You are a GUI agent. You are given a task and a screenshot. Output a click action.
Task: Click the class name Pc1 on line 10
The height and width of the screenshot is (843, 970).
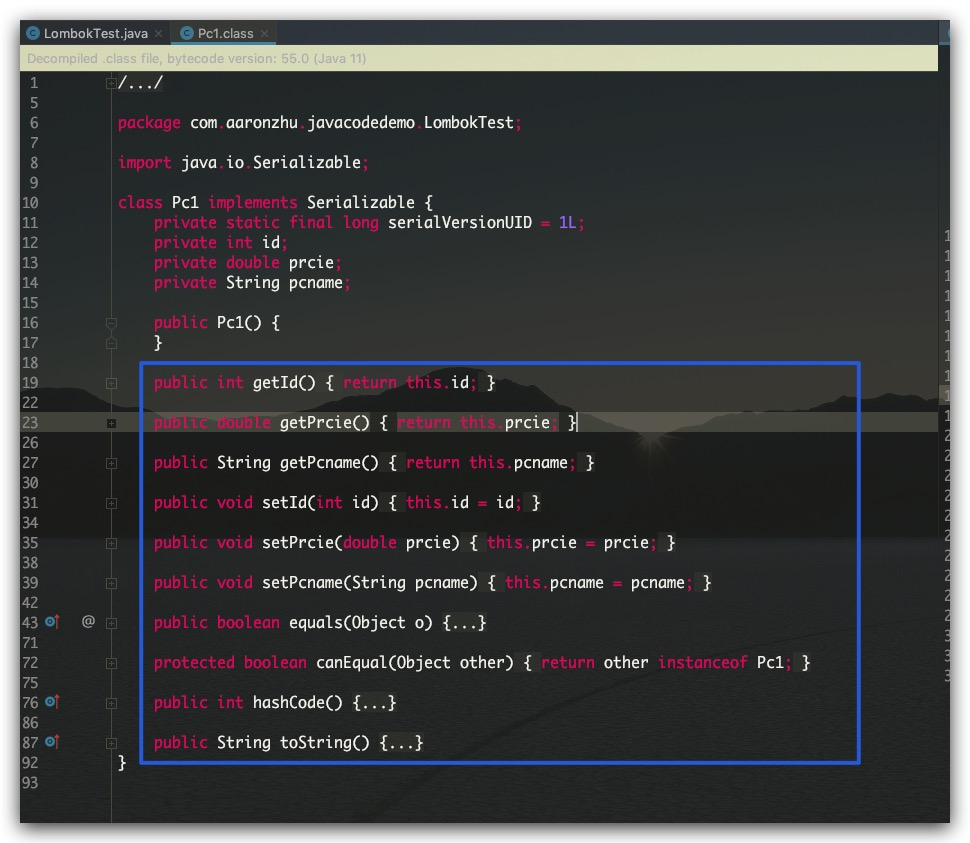pyautogui.click(x=185, y=202)
